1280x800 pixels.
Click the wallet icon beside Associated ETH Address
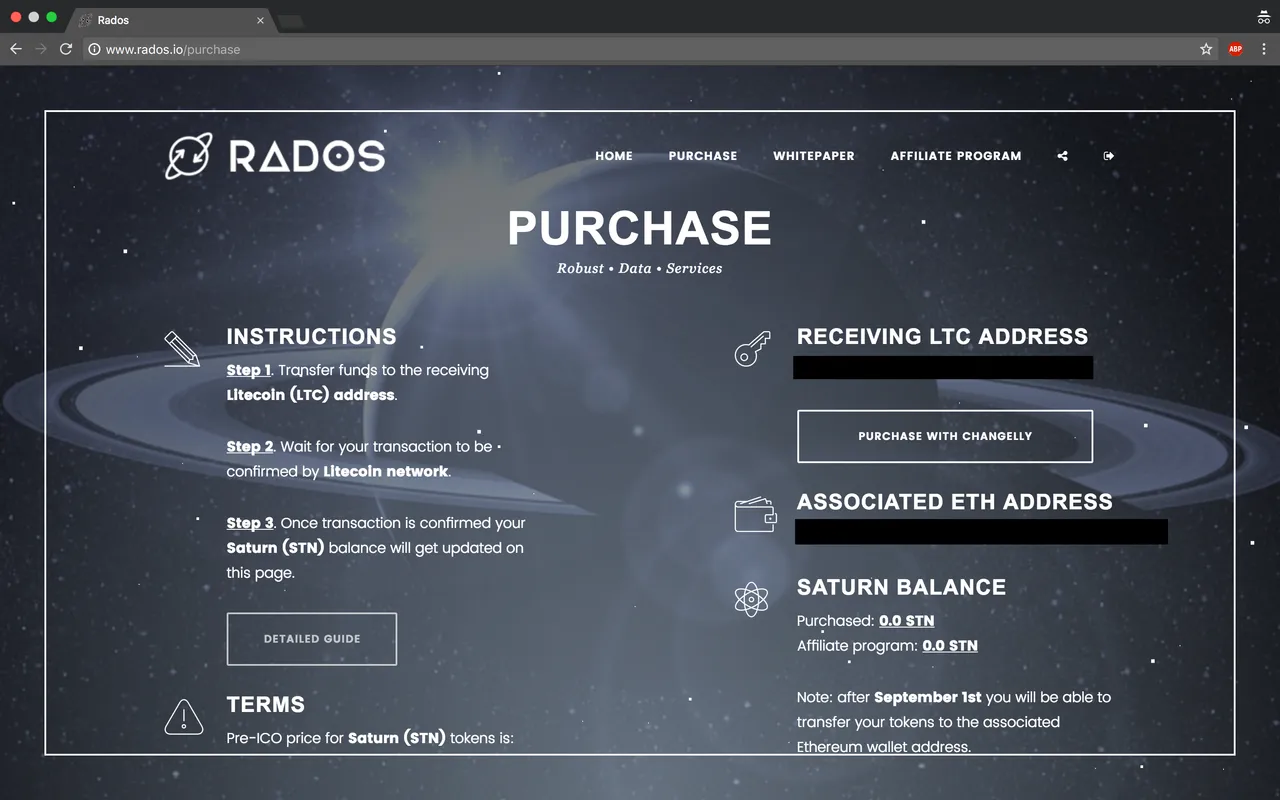click(755, 515)
